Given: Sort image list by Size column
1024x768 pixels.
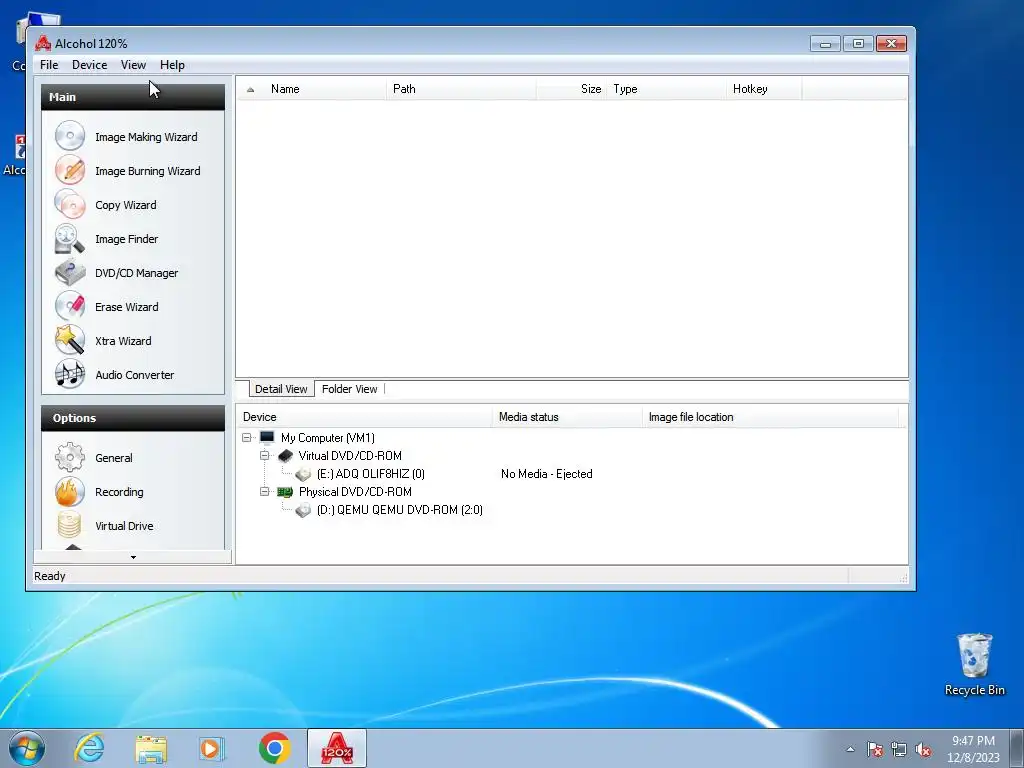Looking at the screenshot, I should [571, 89].
